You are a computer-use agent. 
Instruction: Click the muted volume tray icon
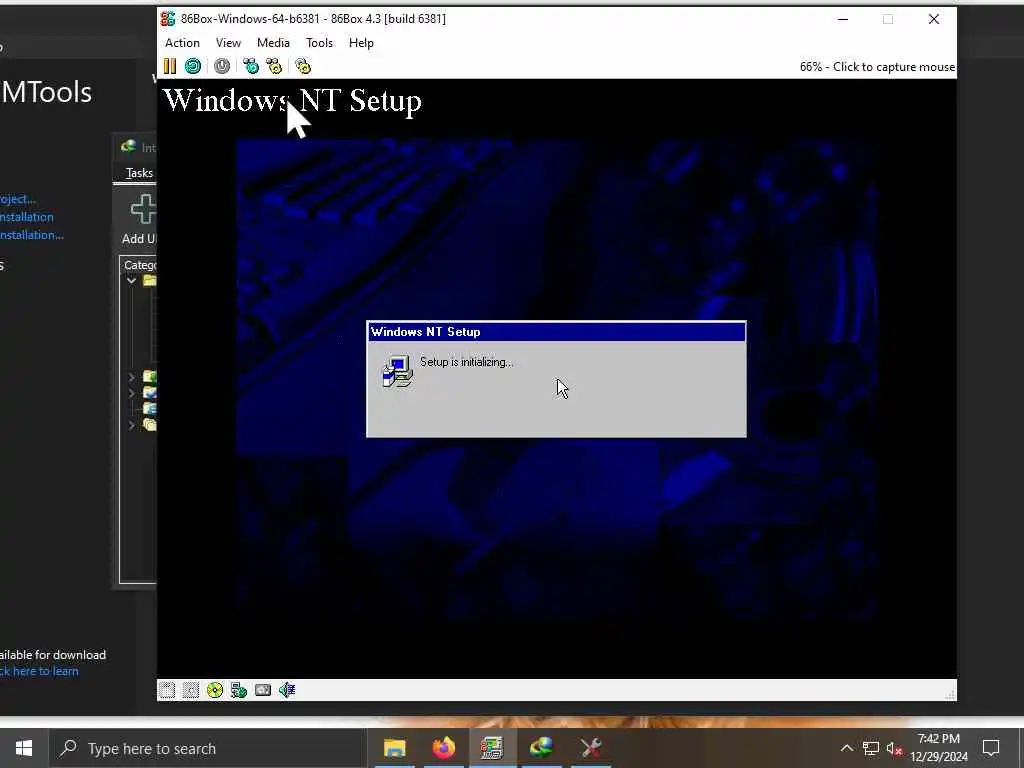[894, 748]
